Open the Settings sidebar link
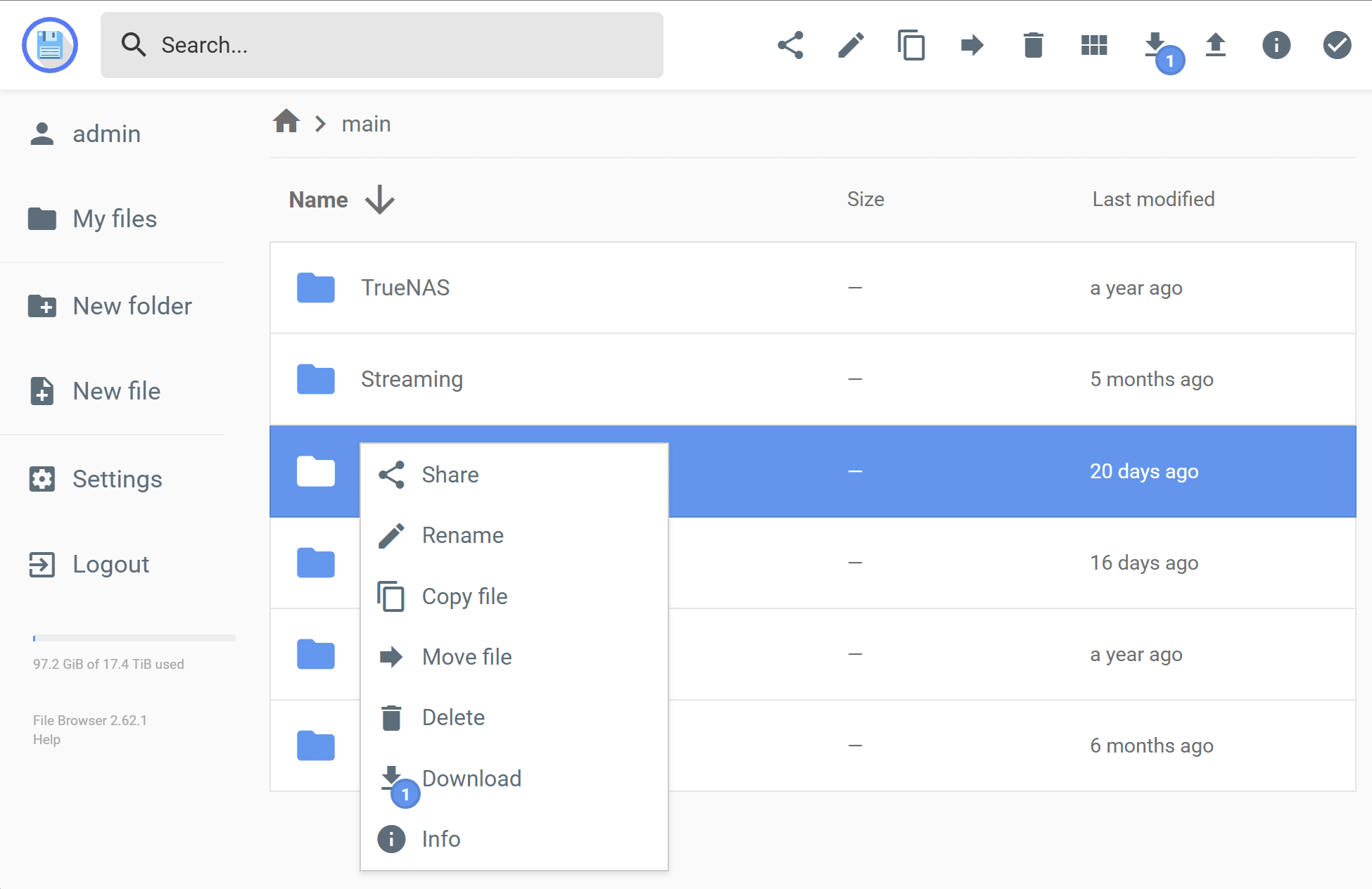The width and height of the screenshot is (1372, 889). pyautogui.click(x=117, y=479)
